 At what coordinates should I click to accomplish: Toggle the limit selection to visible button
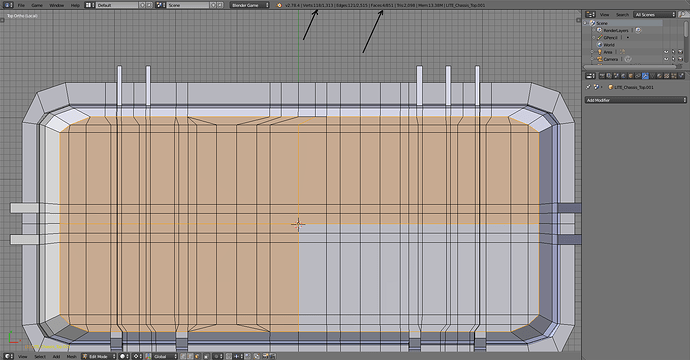point(206,356)
